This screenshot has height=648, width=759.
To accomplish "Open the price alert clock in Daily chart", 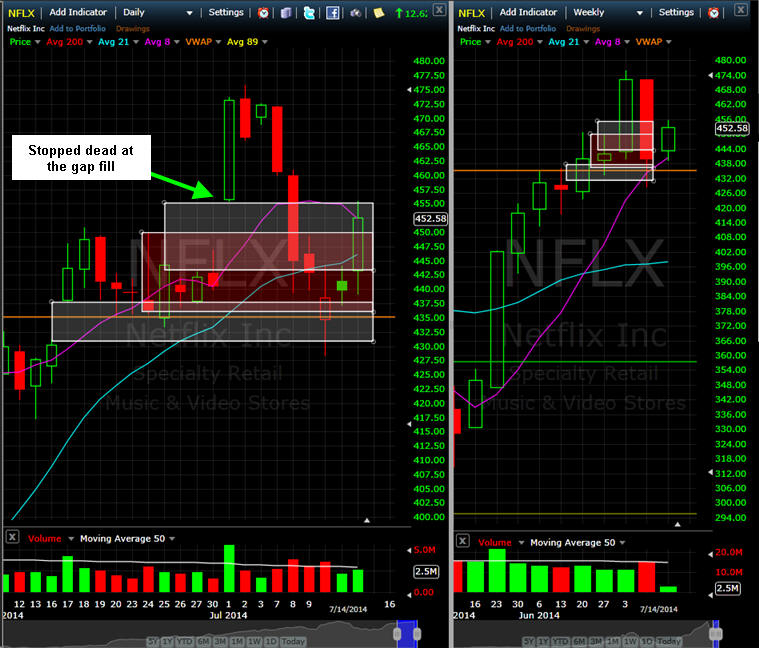I will pos(263,13).
